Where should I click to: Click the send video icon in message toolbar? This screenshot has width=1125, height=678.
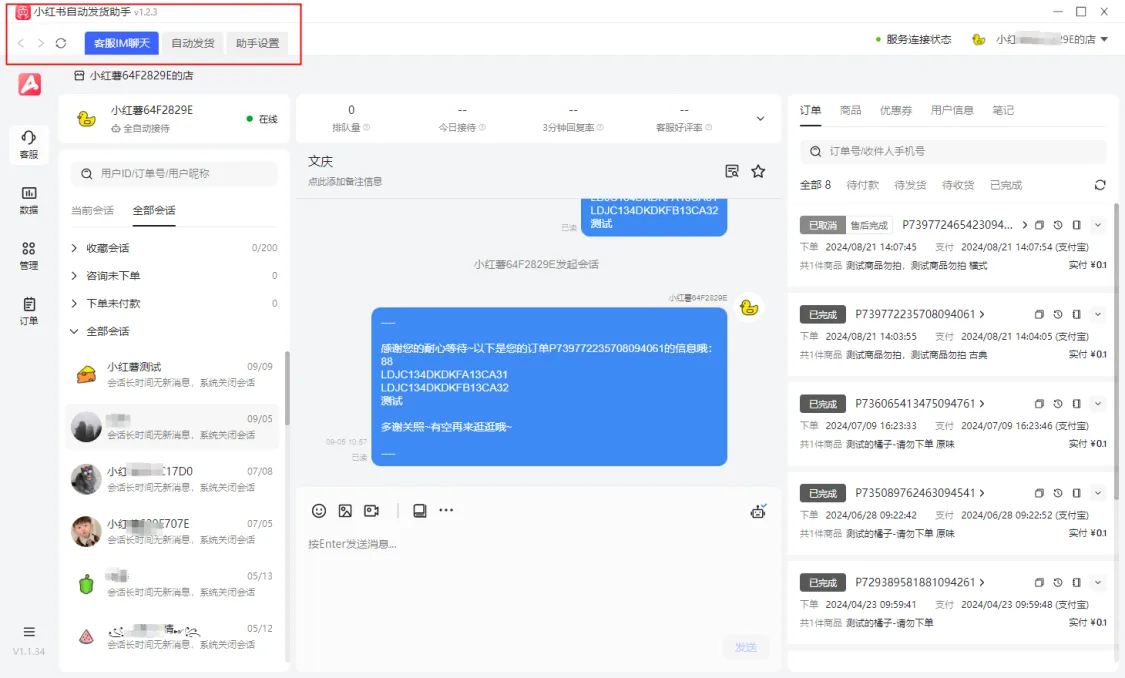pos(372,511)
